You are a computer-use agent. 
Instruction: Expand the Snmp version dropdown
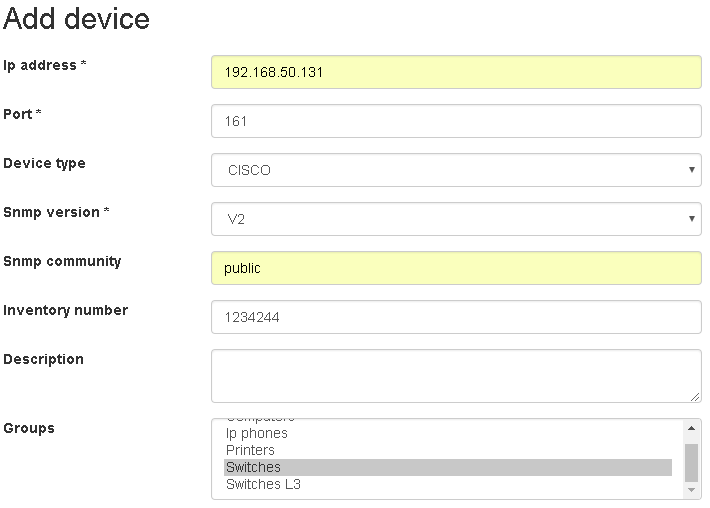pyautogui.click(x=456, y=219)
